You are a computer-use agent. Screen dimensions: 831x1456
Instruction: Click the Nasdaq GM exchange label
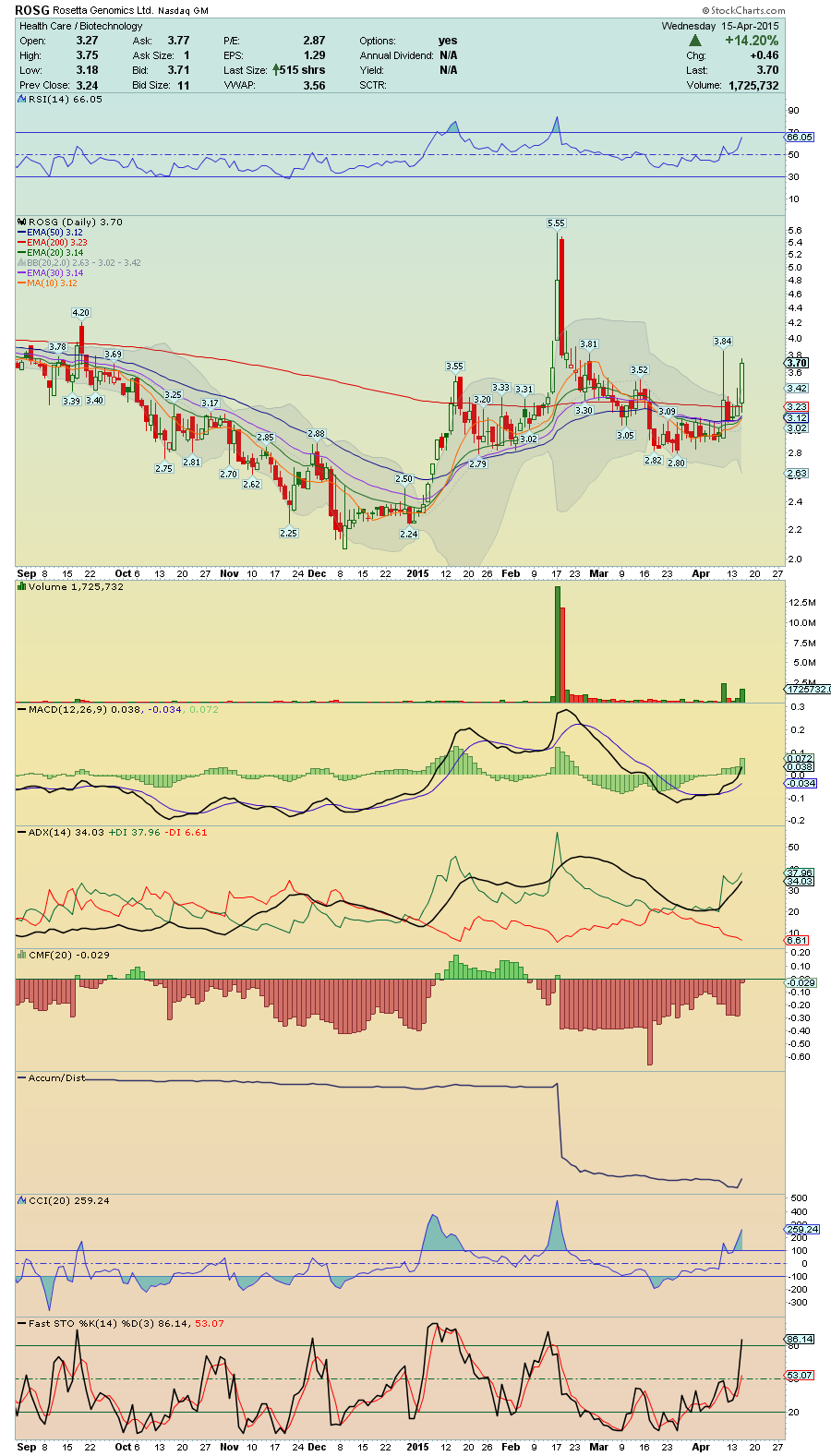183,11
